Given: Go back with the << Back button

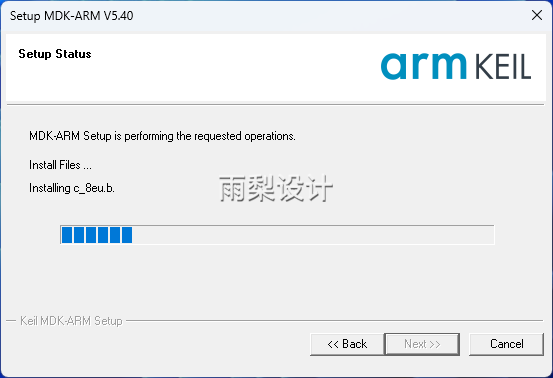Looking at the screenshot, I should [x=347, y=344].
